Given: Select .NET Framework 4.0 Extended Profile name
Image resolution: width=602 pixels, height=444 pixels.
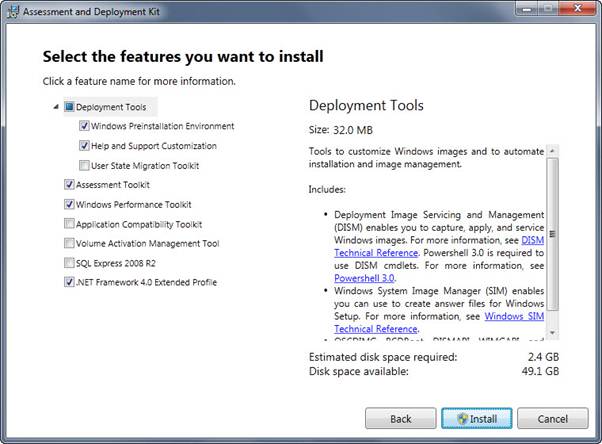Looking at the screenshot, I should (146, 282).
